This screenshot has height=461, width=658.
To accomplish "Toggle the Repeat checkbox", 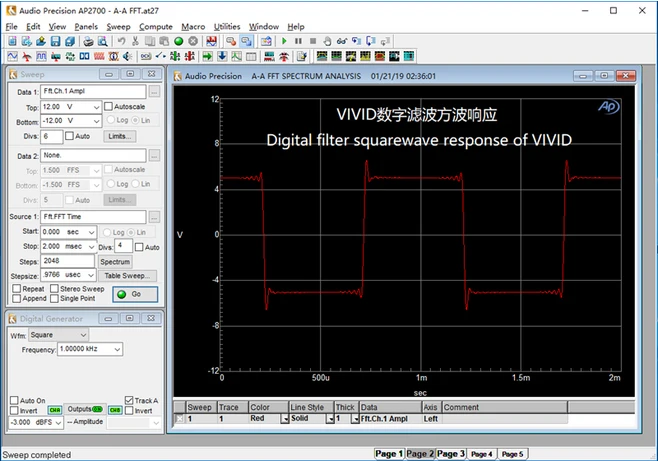I will point(17,289).
